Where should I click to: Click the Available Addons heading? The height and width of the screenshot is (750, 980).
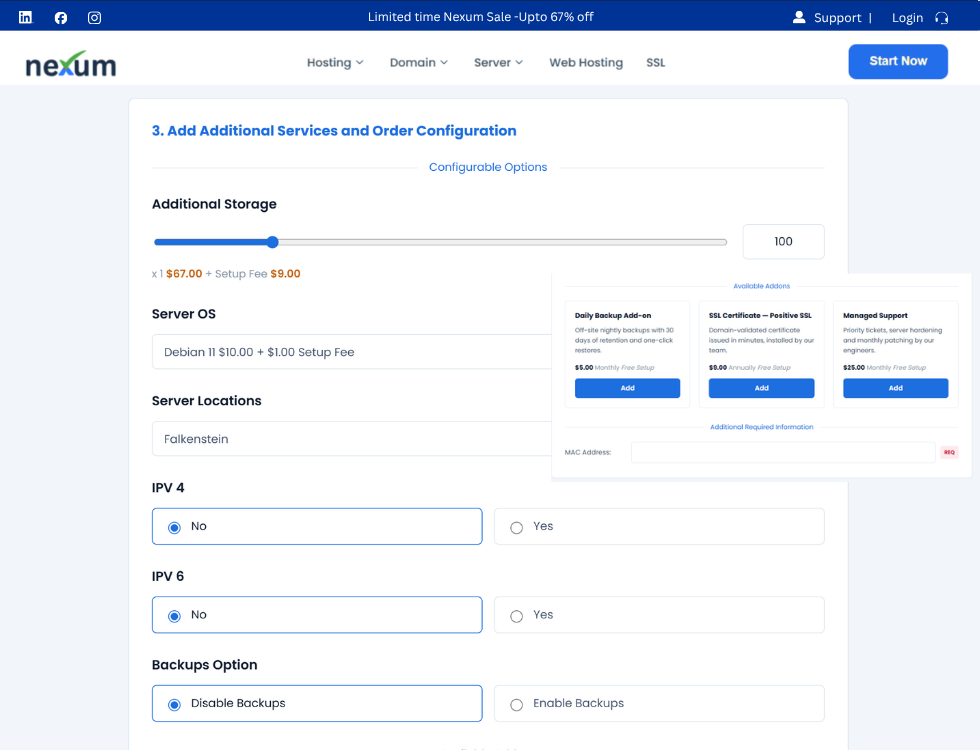pos(761,286)
